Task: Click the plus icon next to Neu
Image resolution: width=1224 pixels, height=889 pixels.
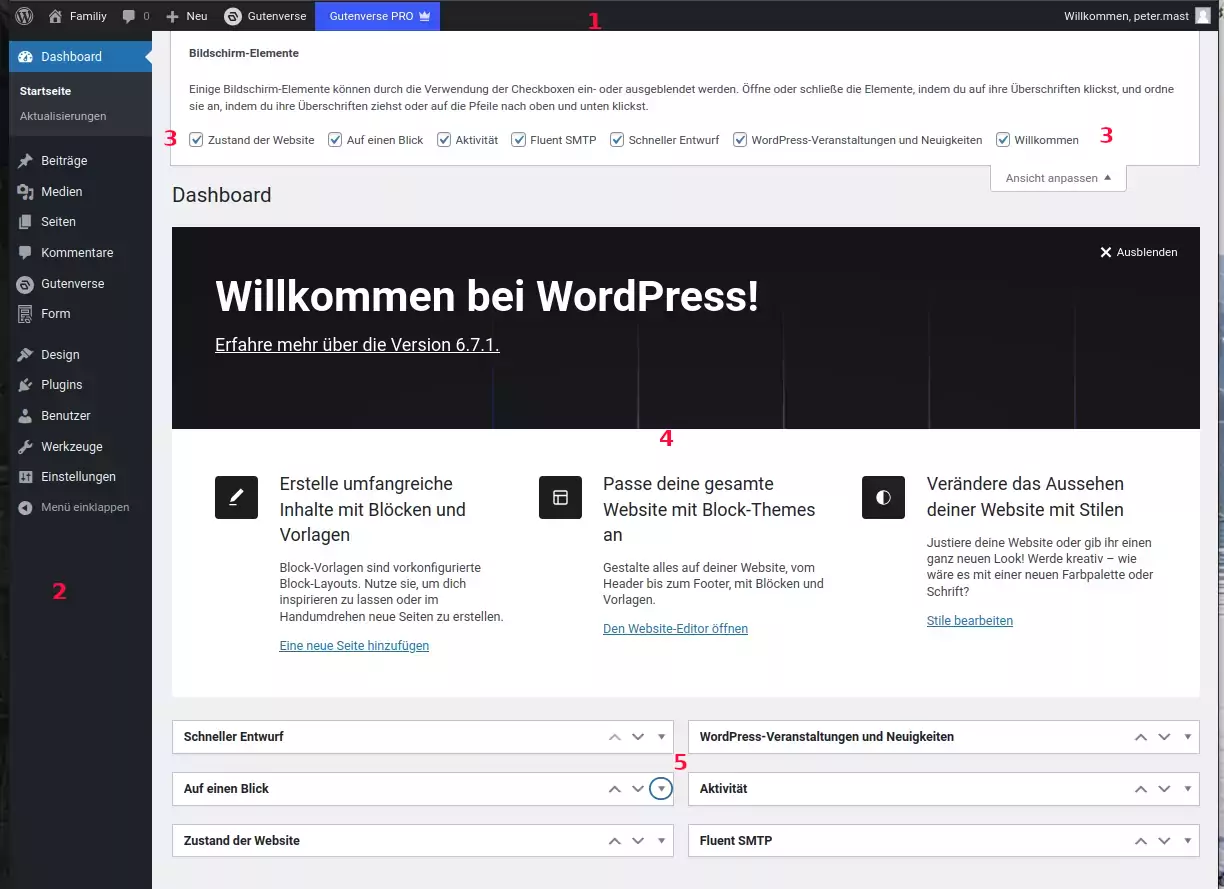Action: point(172,16)
